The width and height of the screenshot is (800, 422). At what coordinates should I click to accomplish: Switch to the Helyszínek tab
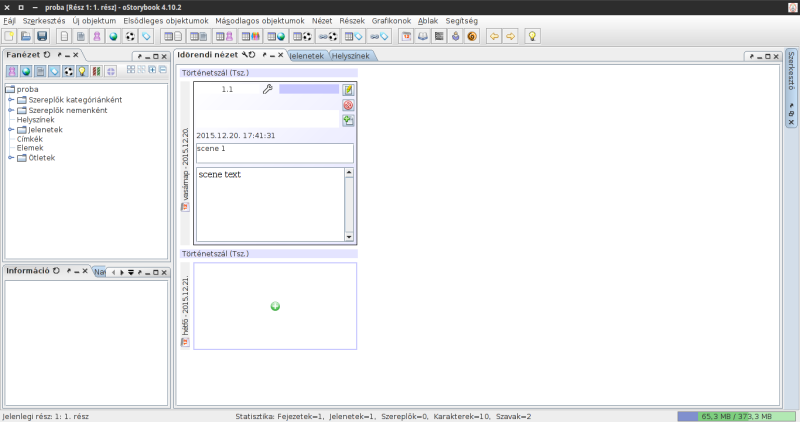(351, 56)
